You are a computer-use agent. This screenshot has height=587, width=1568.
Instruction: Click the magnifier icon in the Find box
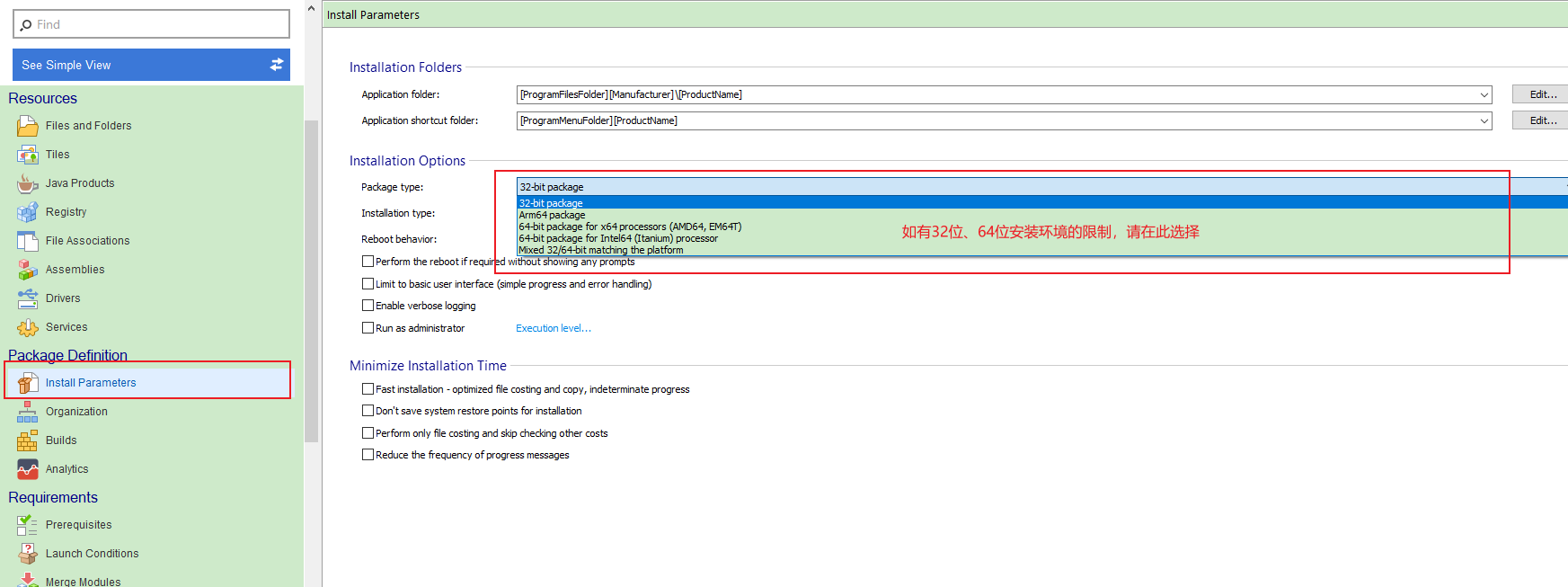tap(26, 25)
